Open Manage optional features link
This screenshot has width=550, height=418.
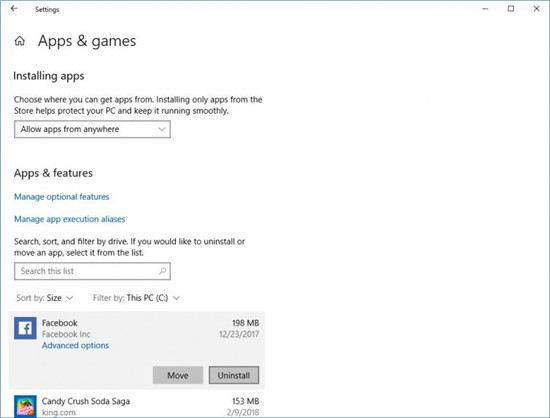[x=62, y=197]
